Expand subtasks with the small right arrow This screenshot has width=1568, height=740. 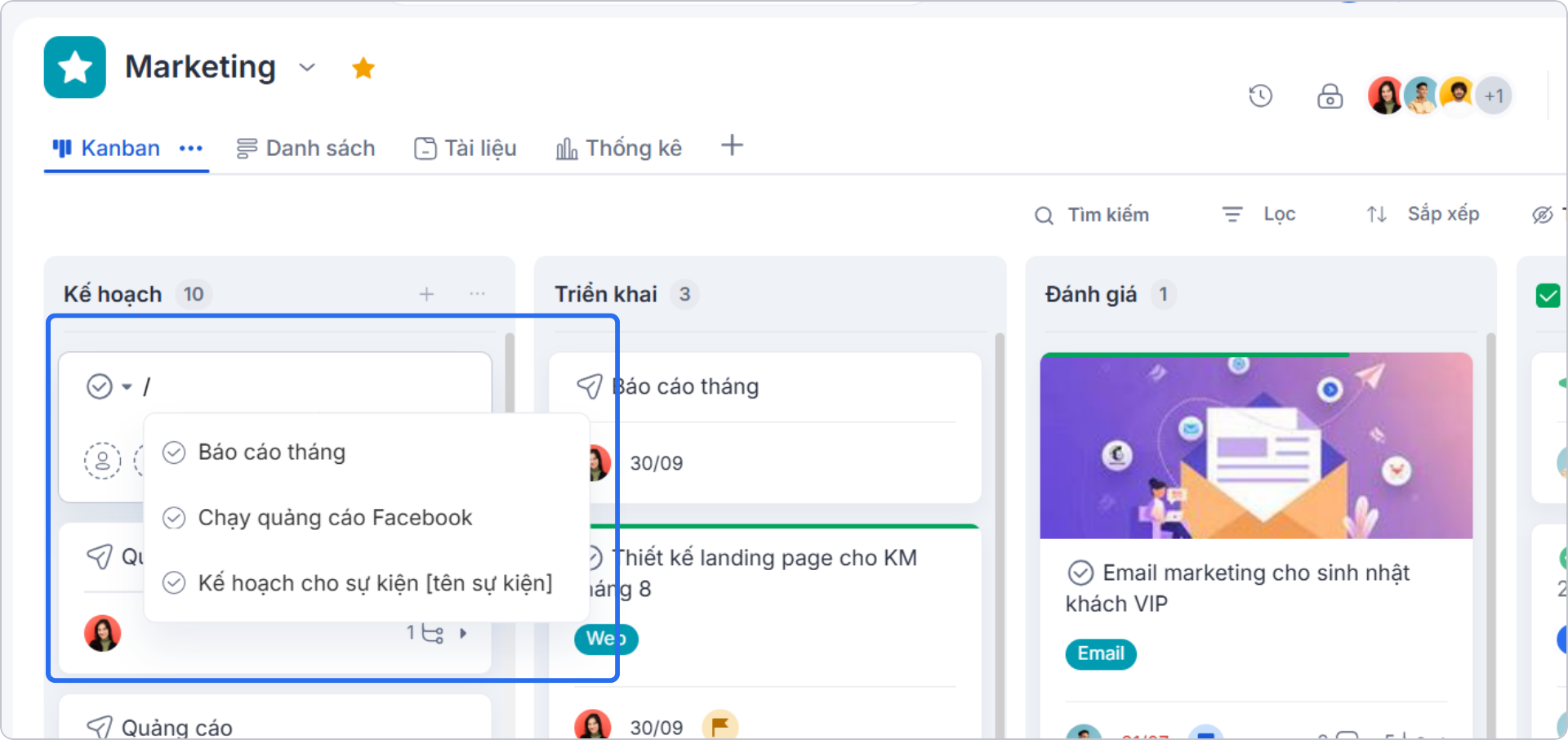point(463,633)
